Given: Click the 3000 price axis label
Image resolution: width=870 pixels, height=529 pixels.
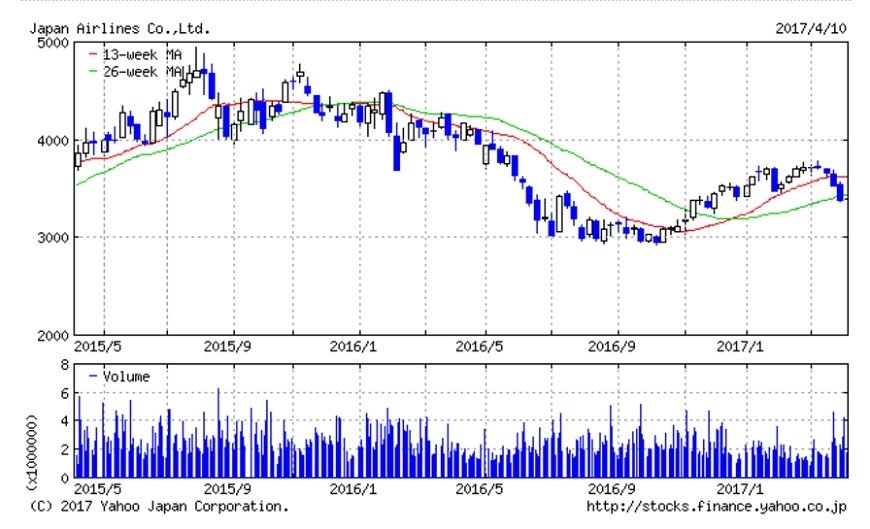Looking at the screenshot, I should (x=50, y=238).
